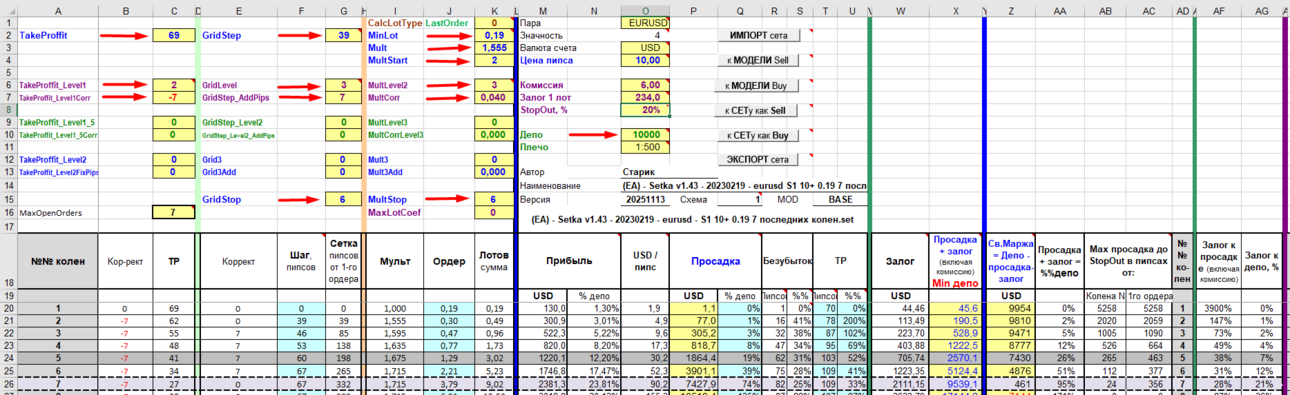Viewport: 1290px width, 395px height.
Task: Click the ЭКСПОРТ сета button
Action: pos(758,159)
